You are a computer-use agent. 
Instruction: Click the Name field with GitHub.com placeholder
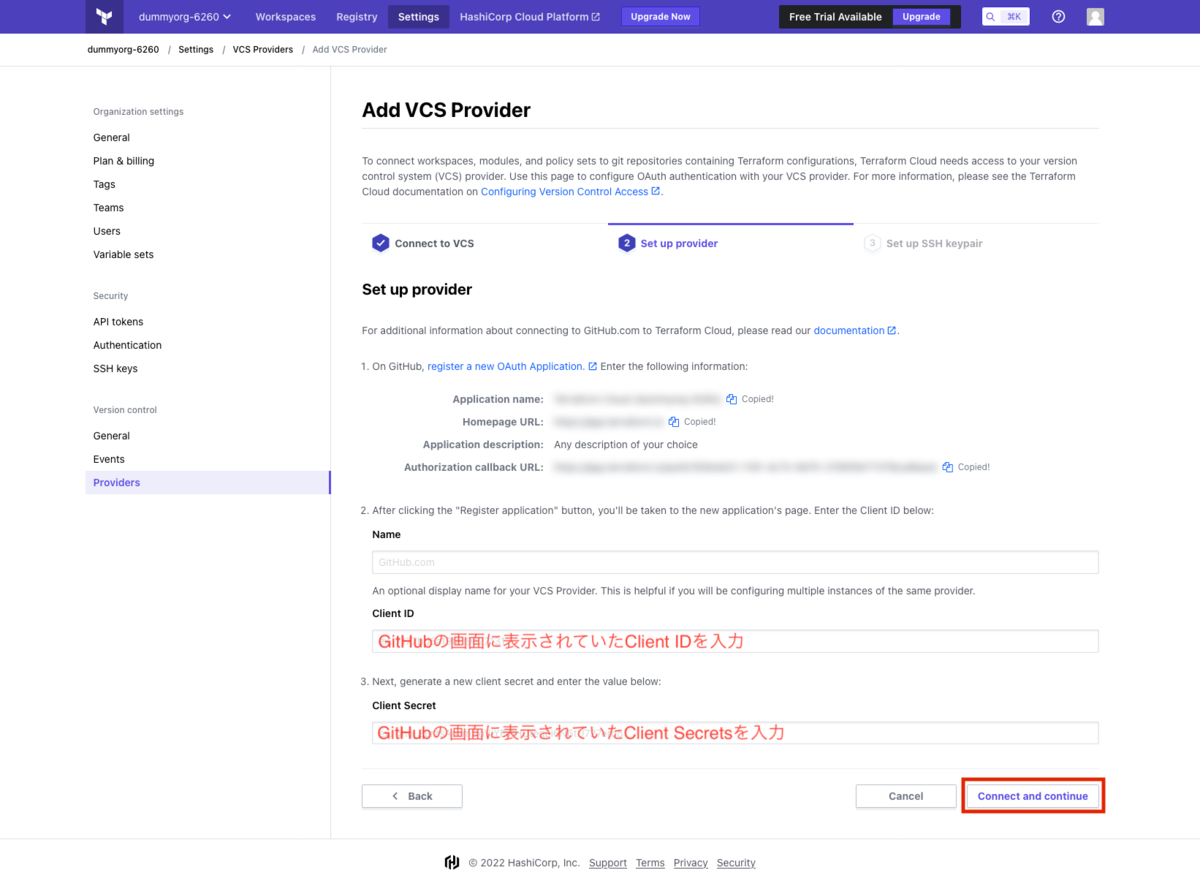[735, 562]
